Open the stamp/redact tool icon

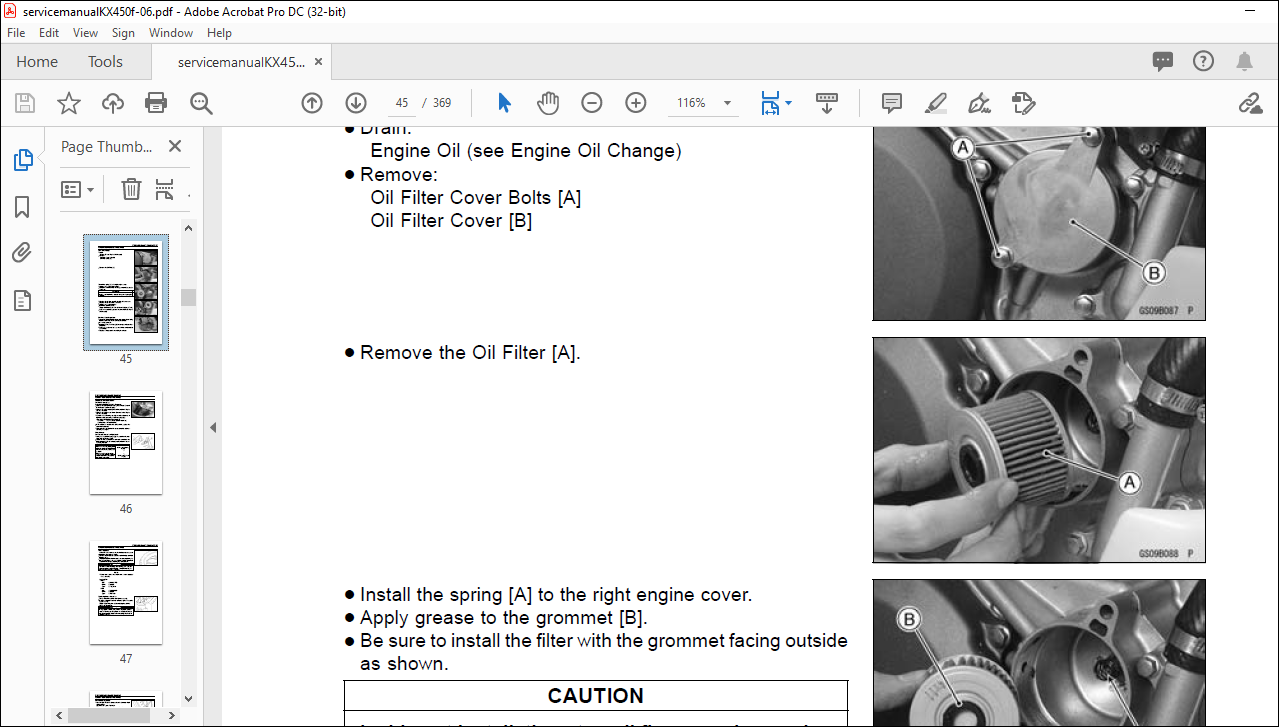(x=1023, y=103)
